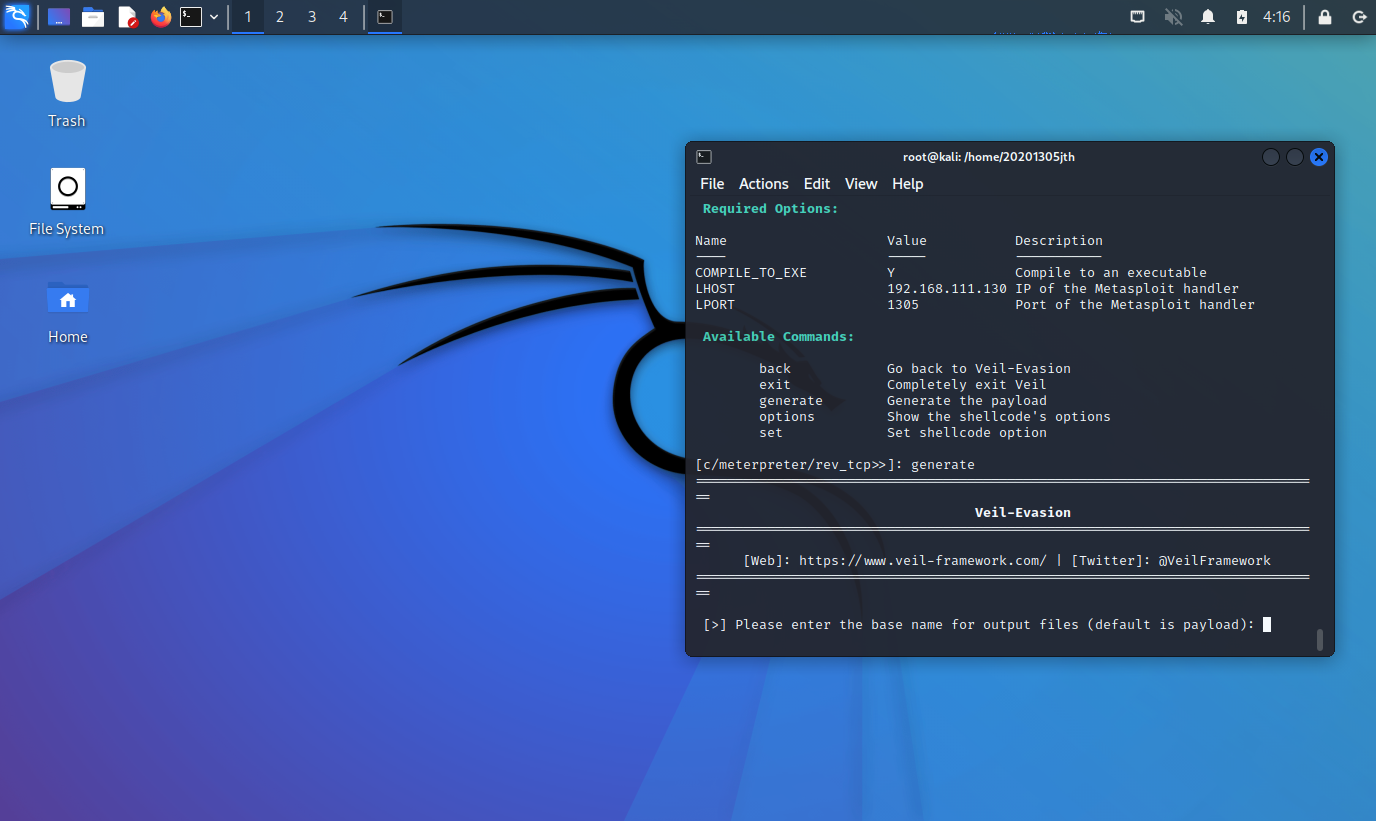Click 'Compile to an executable' description
Viewport: 1376px width, 821px height.
tap(1111, 273)
